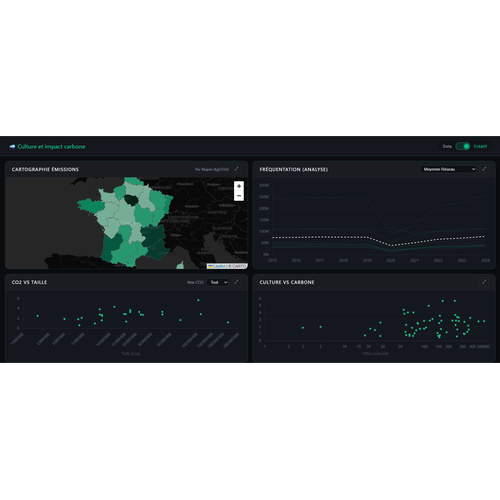Expand the Culture vs Carbone panel fullscreen

coord(484,282)
